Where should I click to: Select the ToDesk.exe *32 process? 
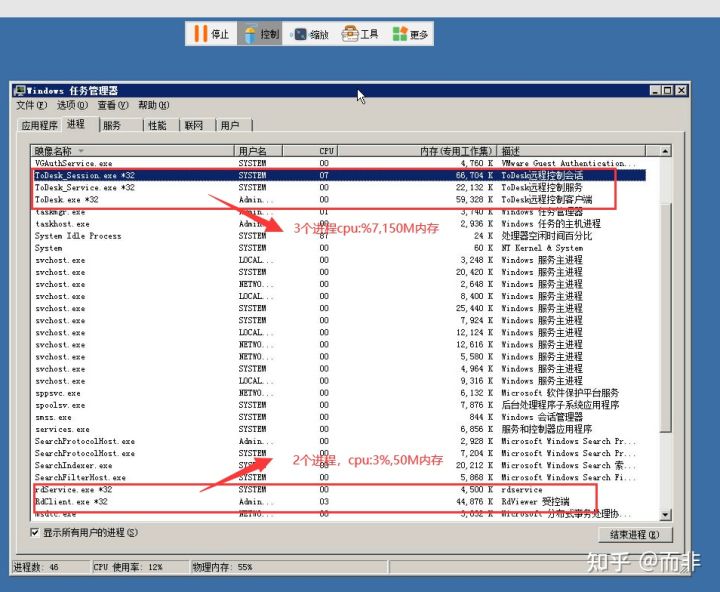click(x=338, y=199)
